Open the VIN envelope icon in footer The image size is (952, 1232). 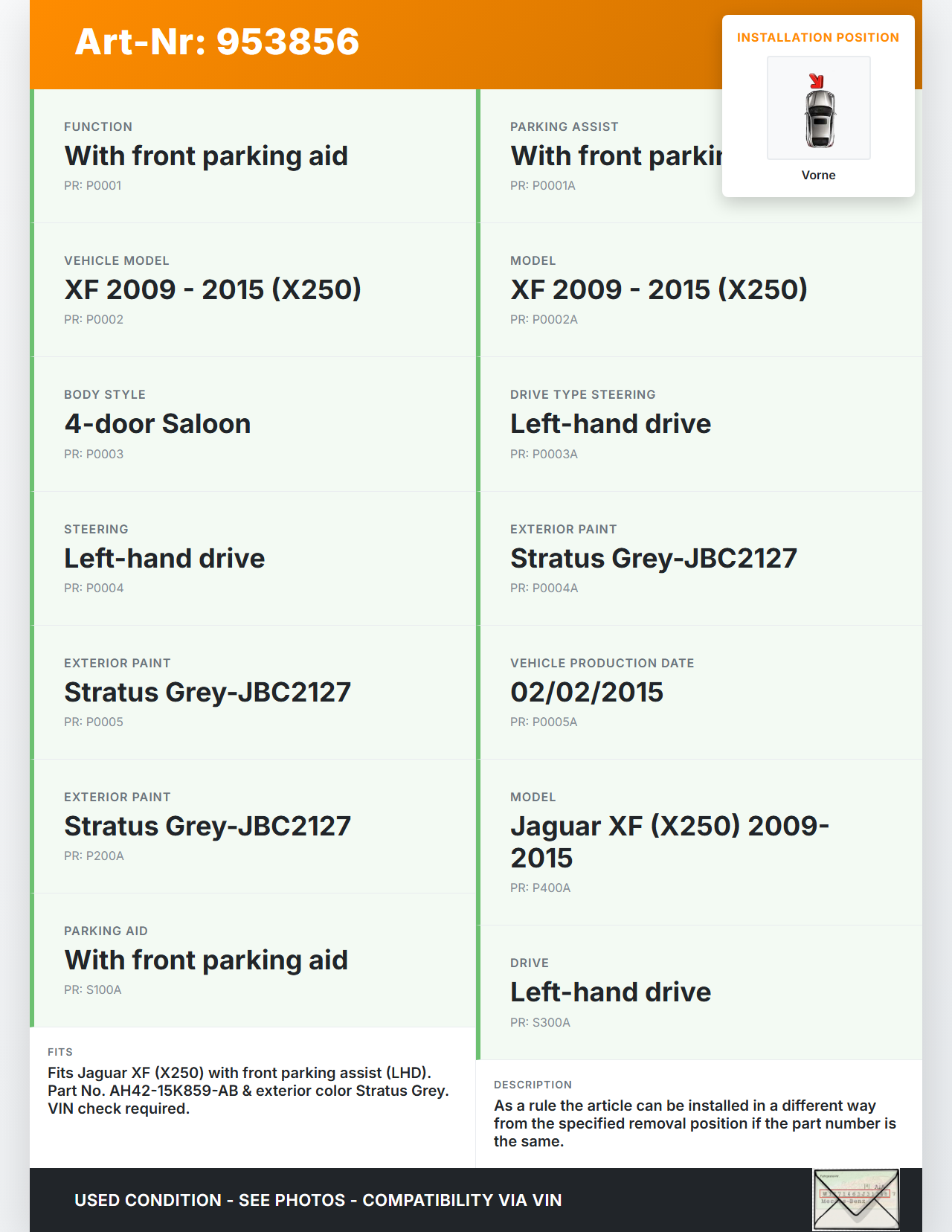[856, 1199]
